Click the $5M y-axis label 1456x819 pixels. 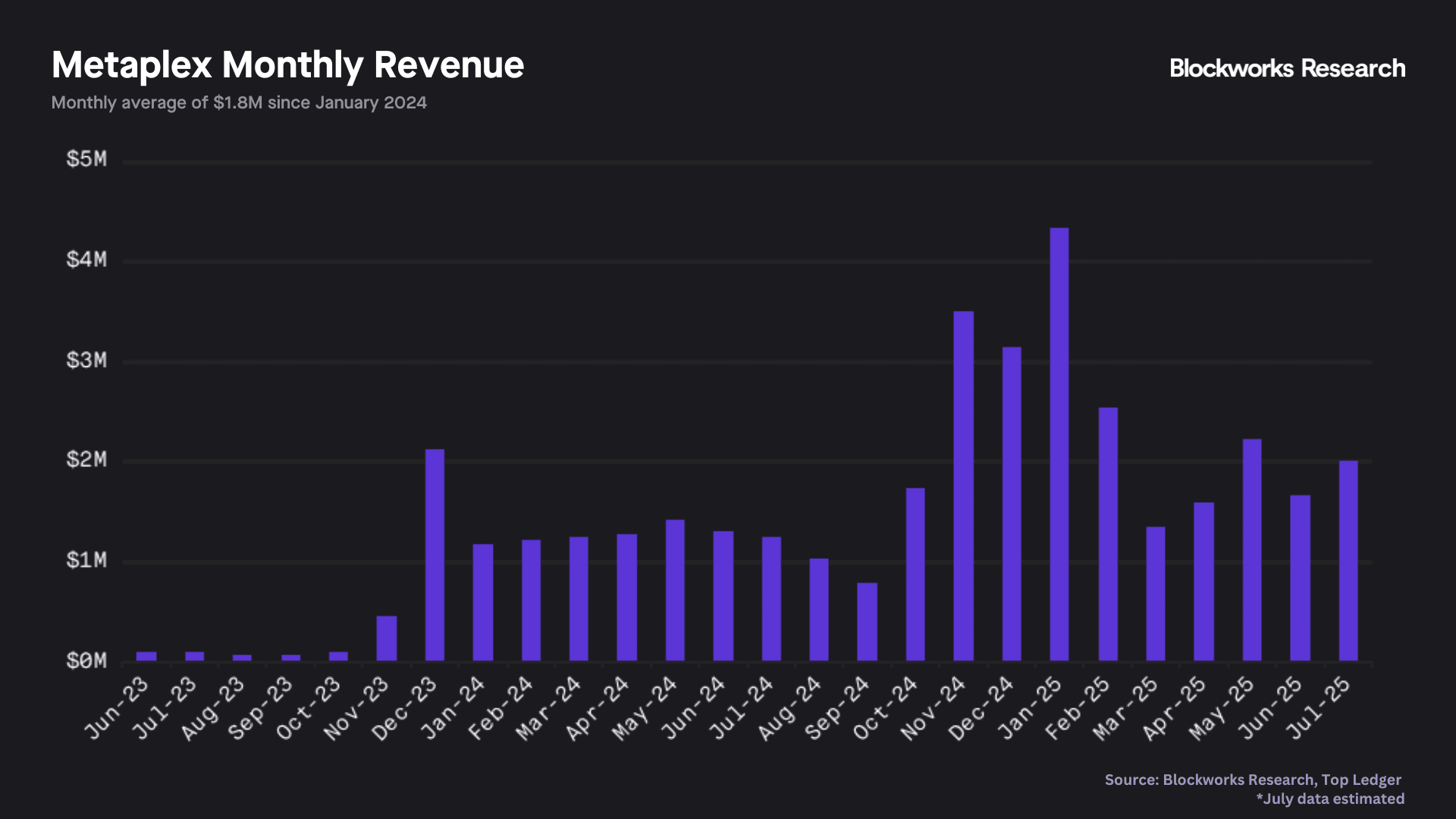(x=86, y=159)
